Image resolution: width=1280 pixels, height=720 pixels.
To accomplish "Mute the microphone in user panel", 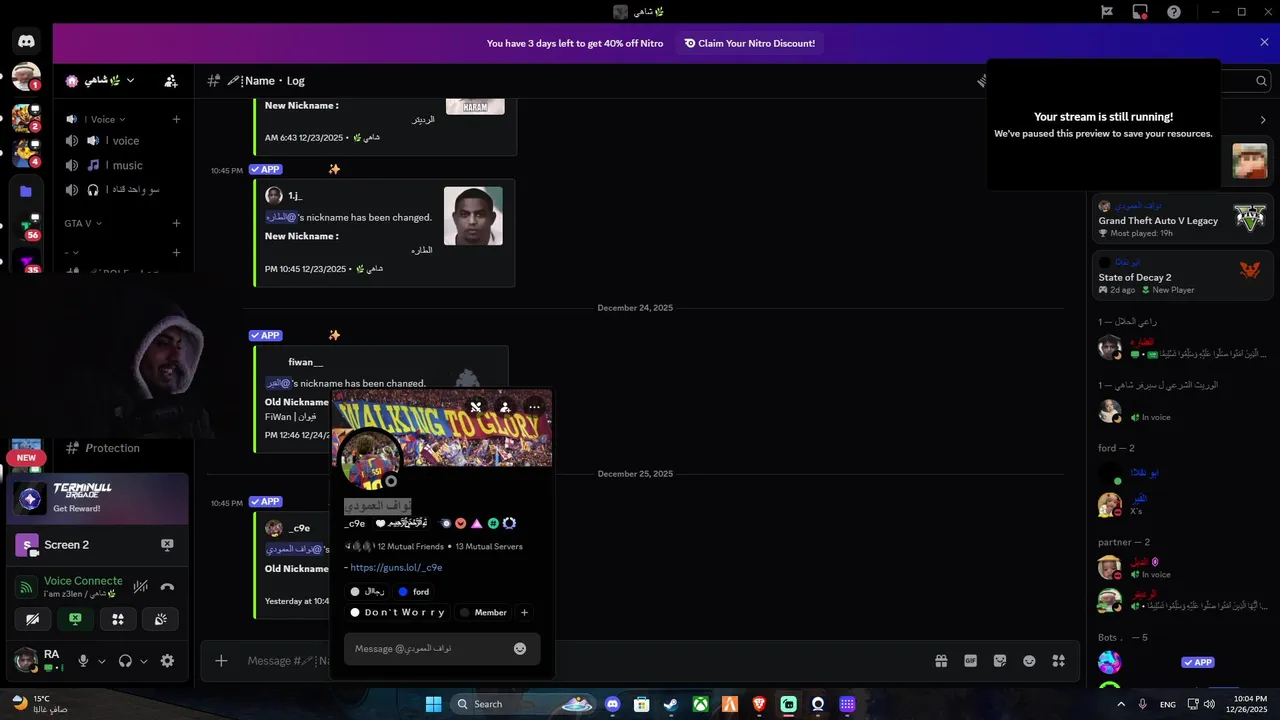I will coord(84,661).
